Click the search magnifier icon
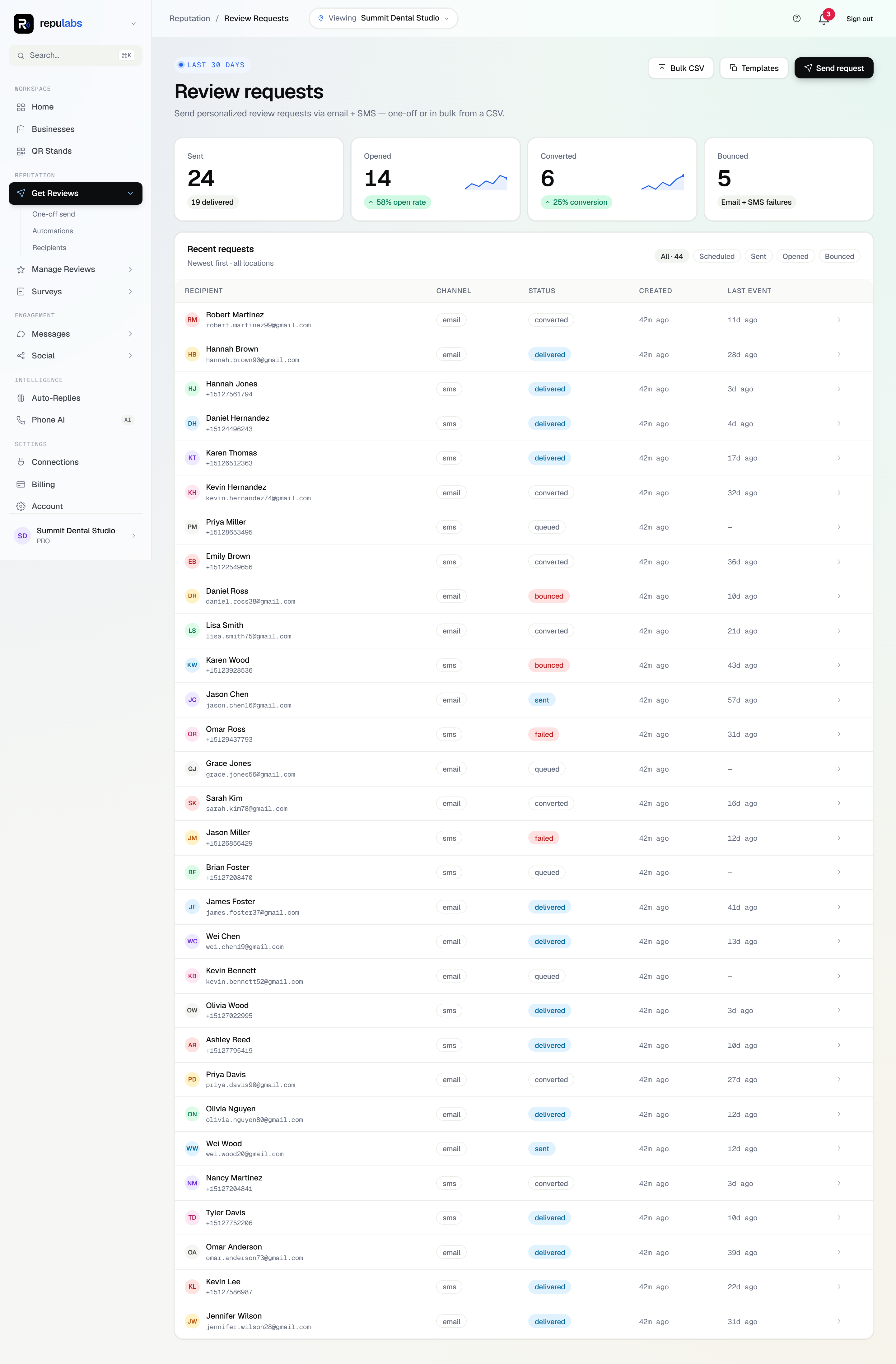Screen dimensions: 896x1364 coord(21,56)
